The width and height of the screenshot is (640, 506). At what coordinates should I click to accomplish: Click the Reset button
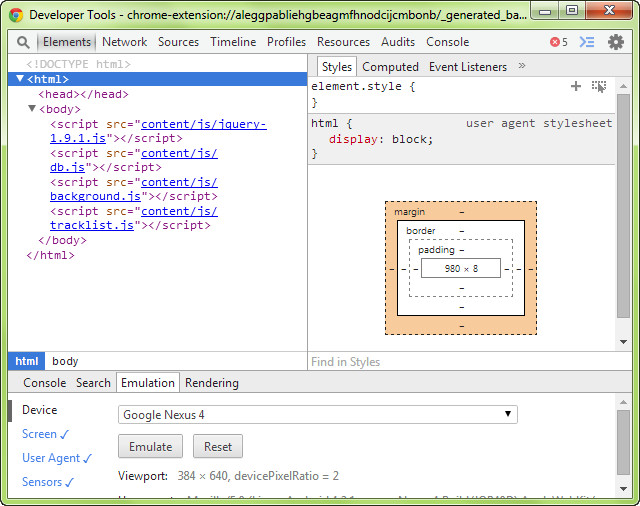[x=218, y=446]
